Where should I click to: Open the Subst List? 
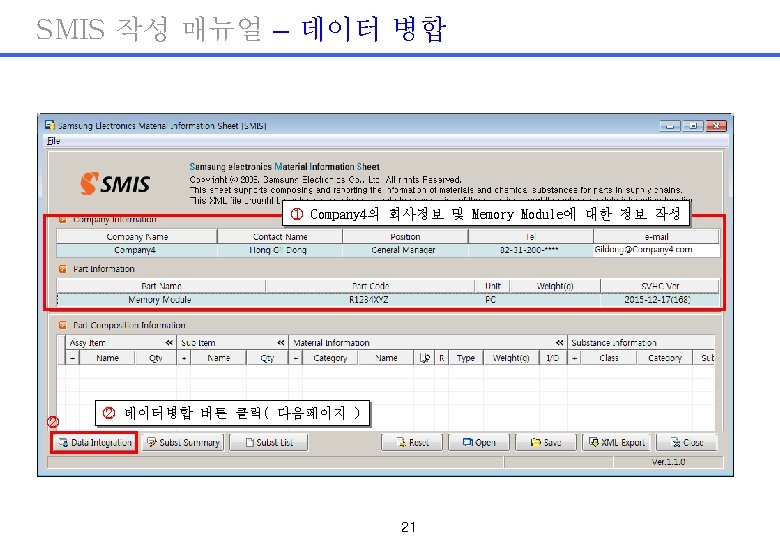(x=269, y=442)
